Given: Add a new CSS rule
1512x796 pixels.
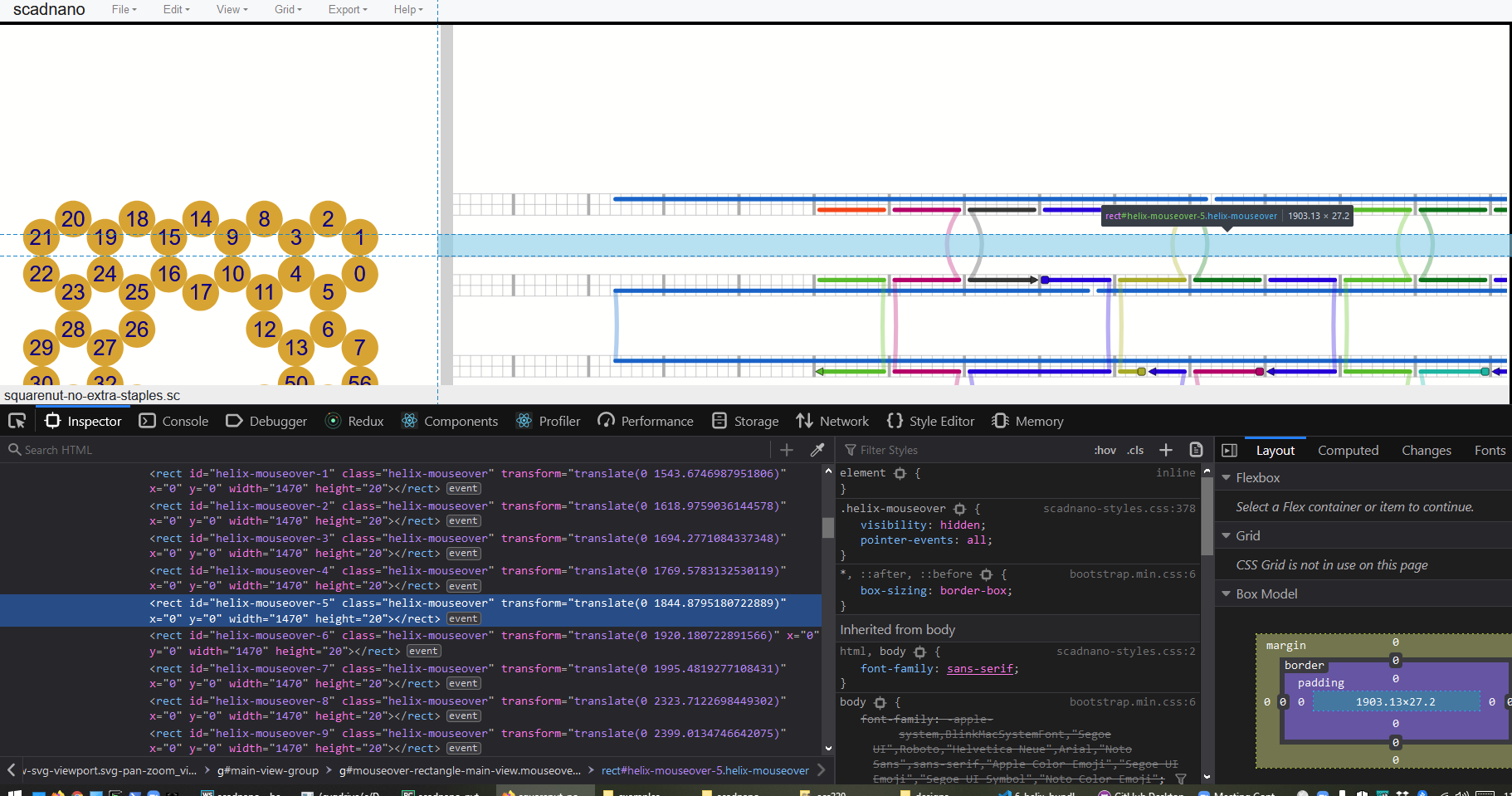Looking at the screenshot, I should pyautogui.click(x=1166, y=450).
